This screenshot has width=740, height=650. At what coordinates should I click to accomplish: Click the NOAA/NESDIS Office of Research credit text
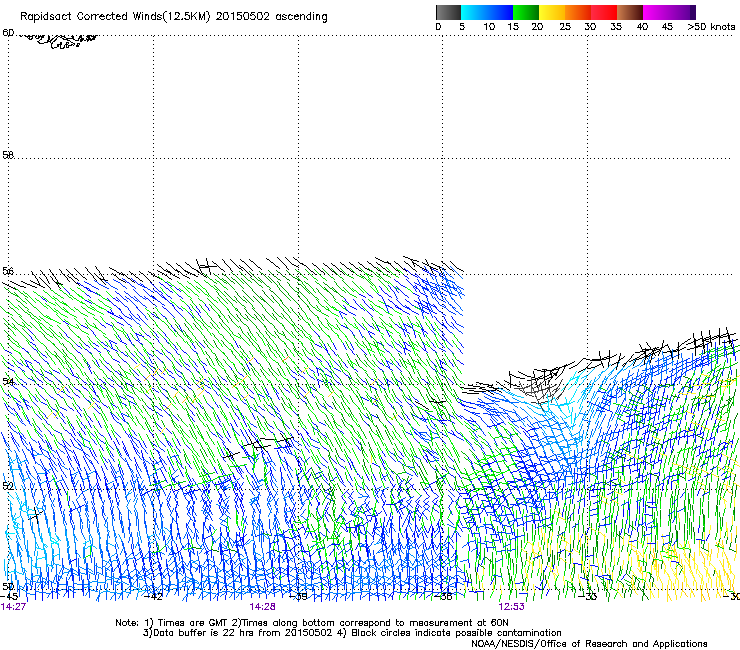[589, 644]
